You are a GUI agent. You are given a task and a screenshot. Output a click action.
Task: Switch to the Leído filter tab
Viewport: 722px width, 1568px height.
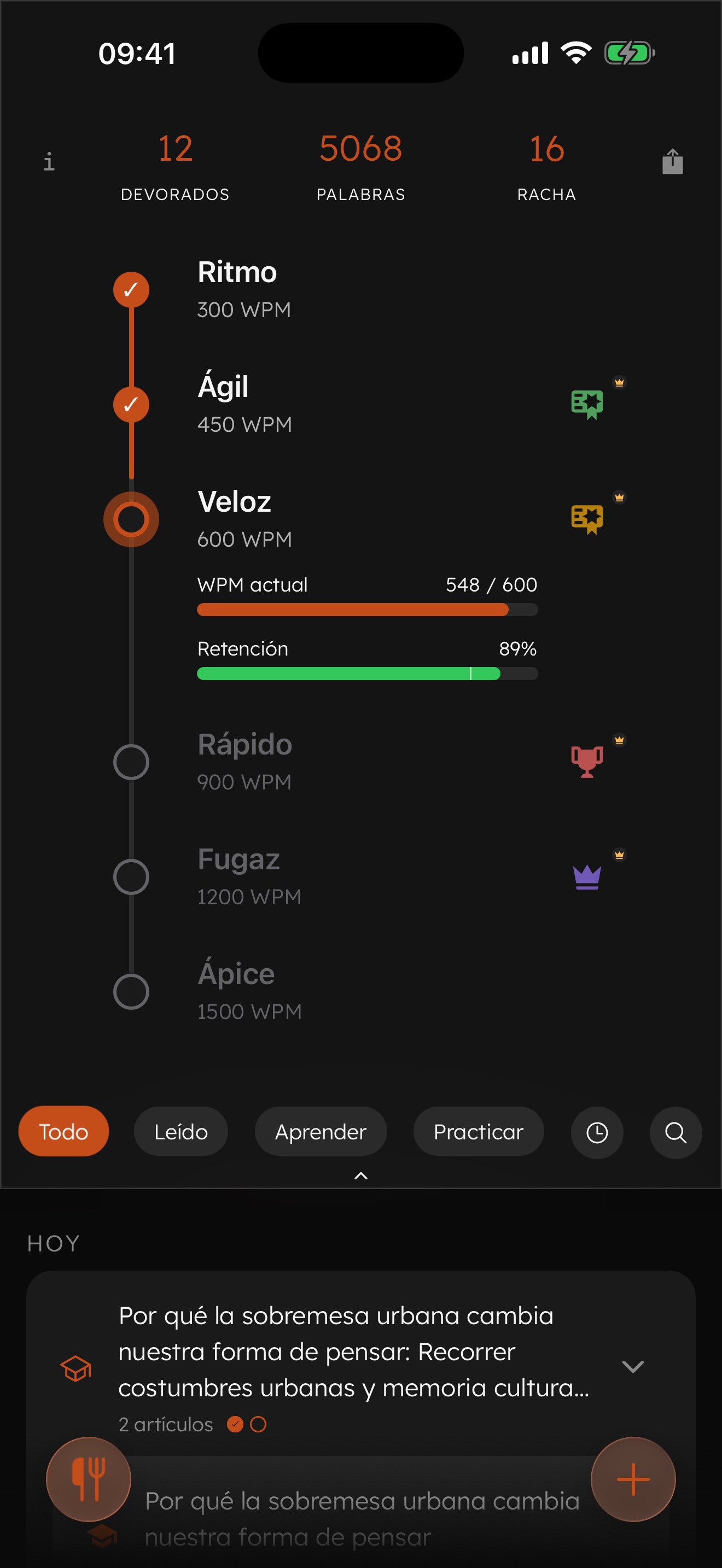coord(181,1132)
